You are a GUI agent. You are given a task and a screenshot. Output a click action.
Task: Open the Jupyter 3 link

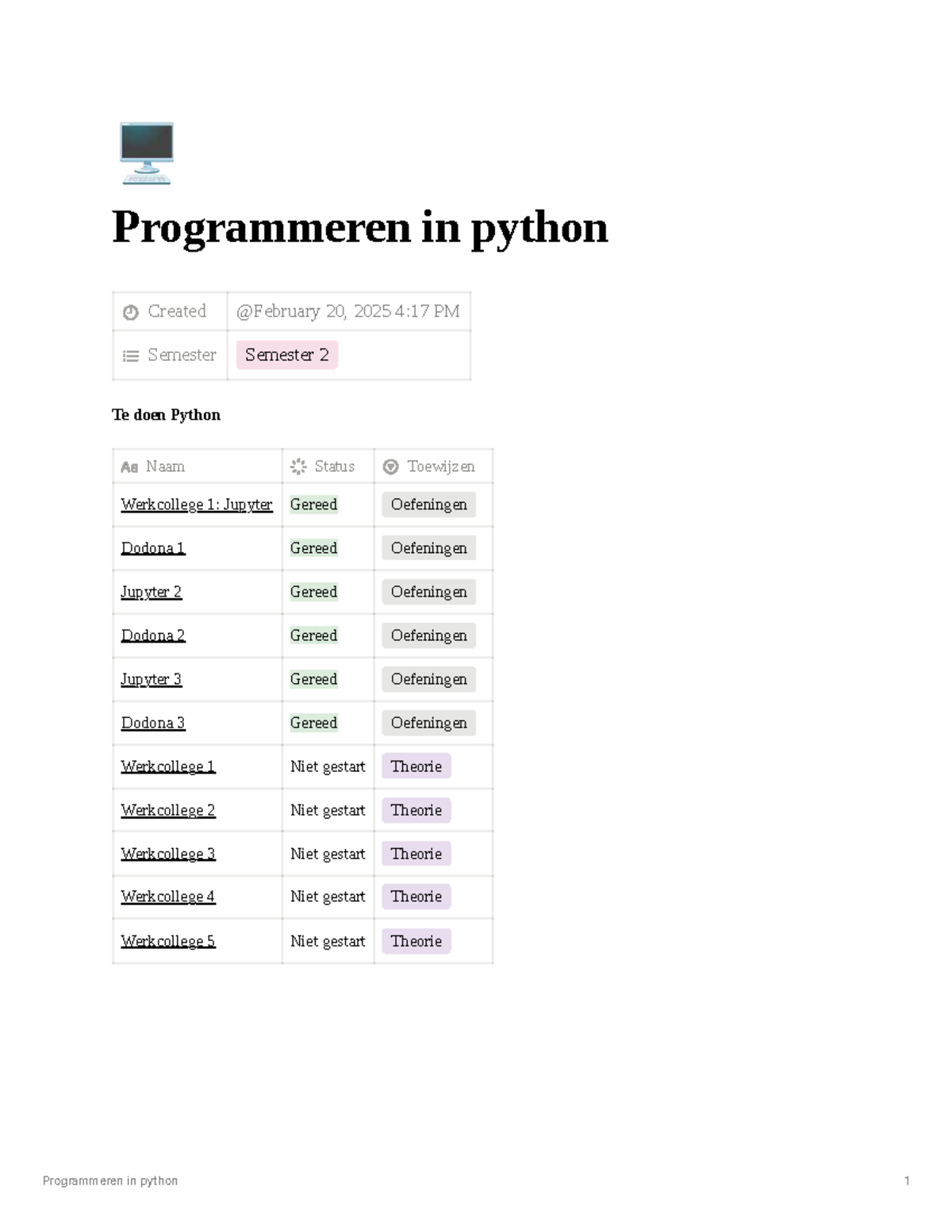tap(152, 679)
